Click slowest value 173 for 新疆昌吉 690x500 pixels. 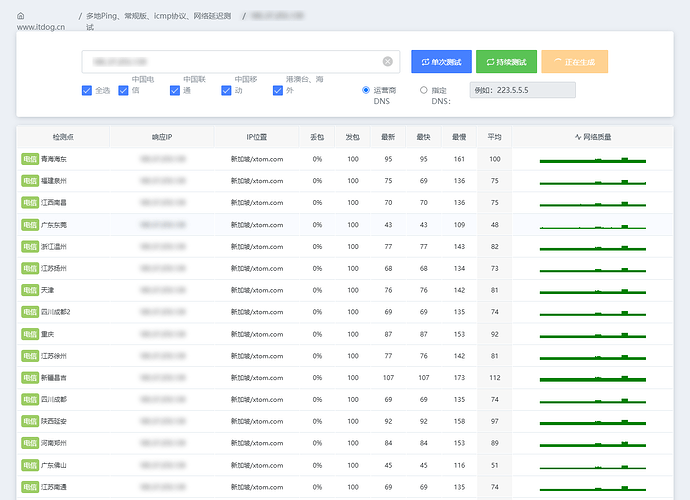pyautogui.click(x=459, y=378)
